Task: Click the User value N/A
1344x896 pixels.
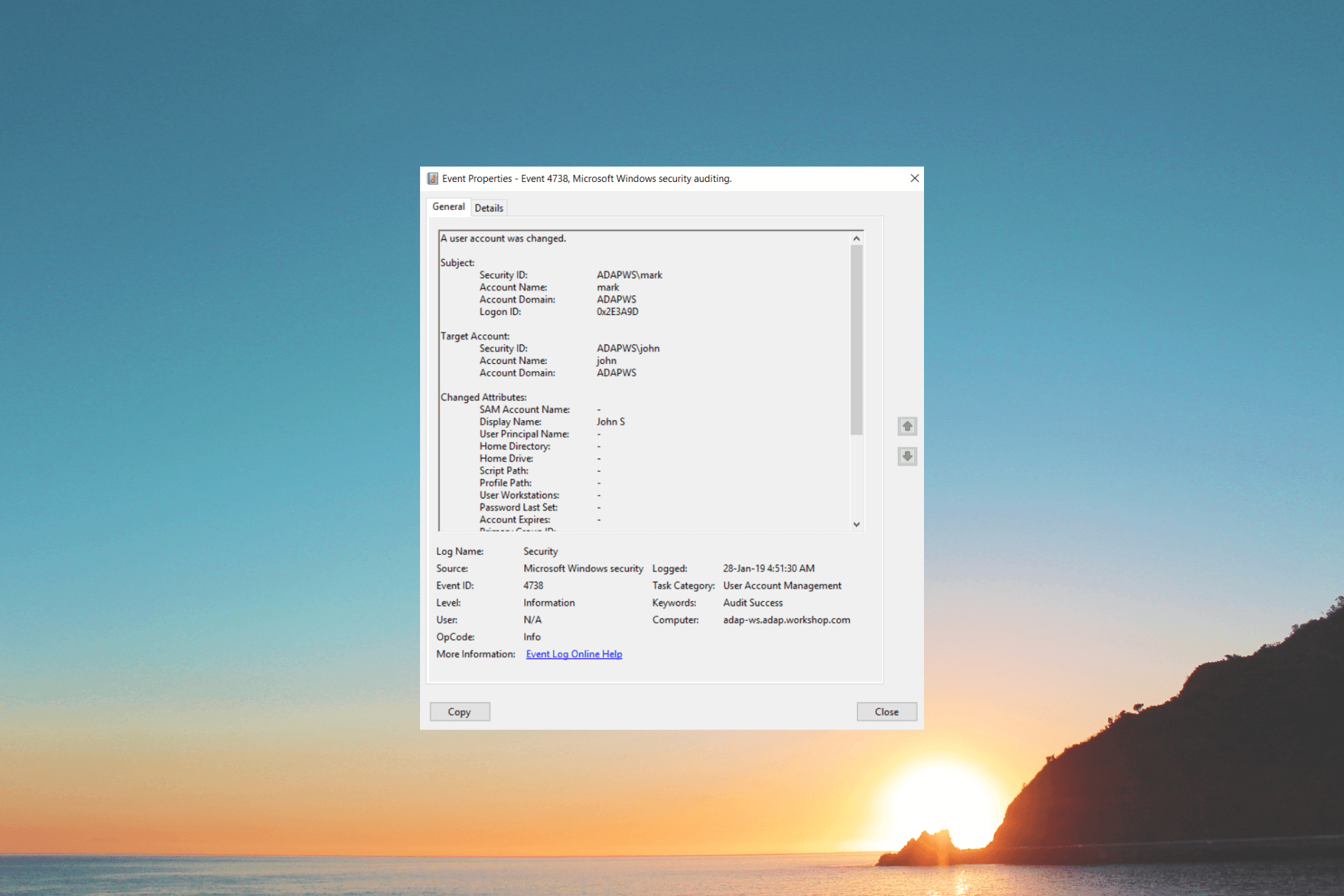Action: click(532, 620)
